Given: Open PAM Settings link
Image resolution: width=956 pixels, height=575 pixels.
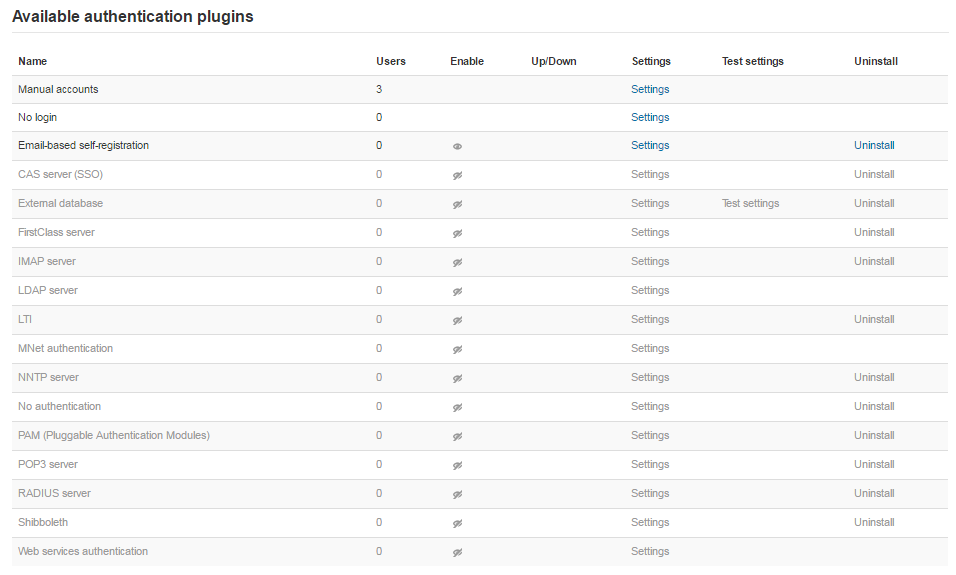Looking at the screenshot, I should coord(650,435).
